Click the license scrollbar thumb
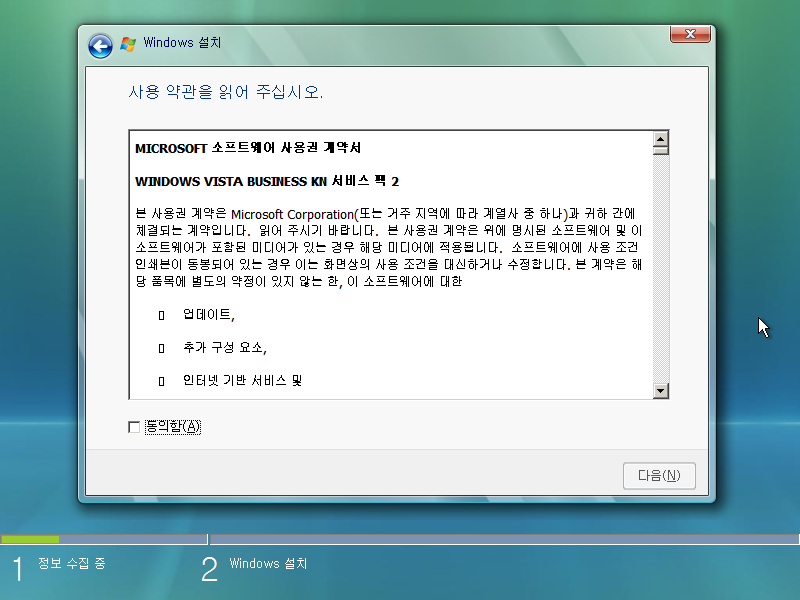This screenshot has width=800, height=600. click(661, 151)
